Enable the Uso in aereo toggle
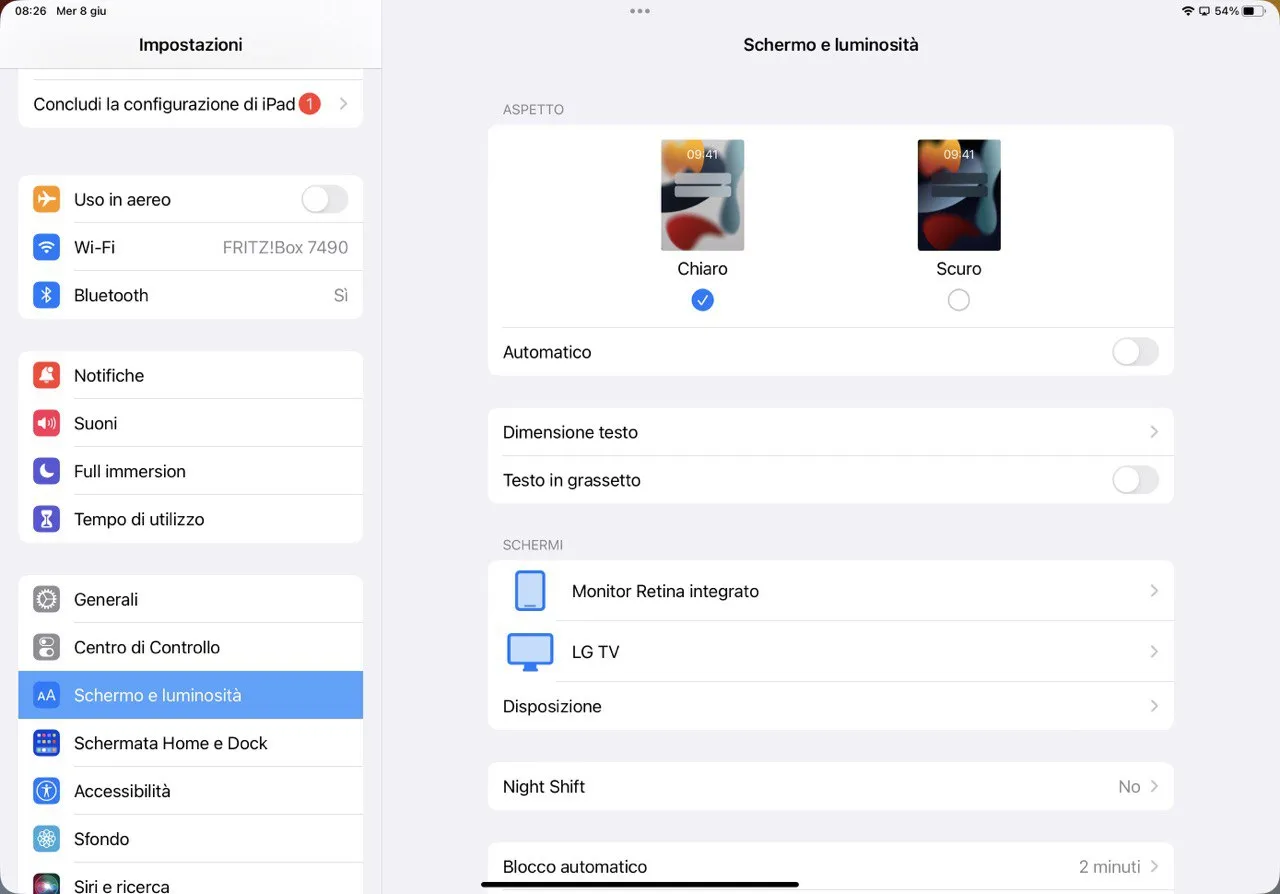This screenshot has height=894, width=1280. 324,199
